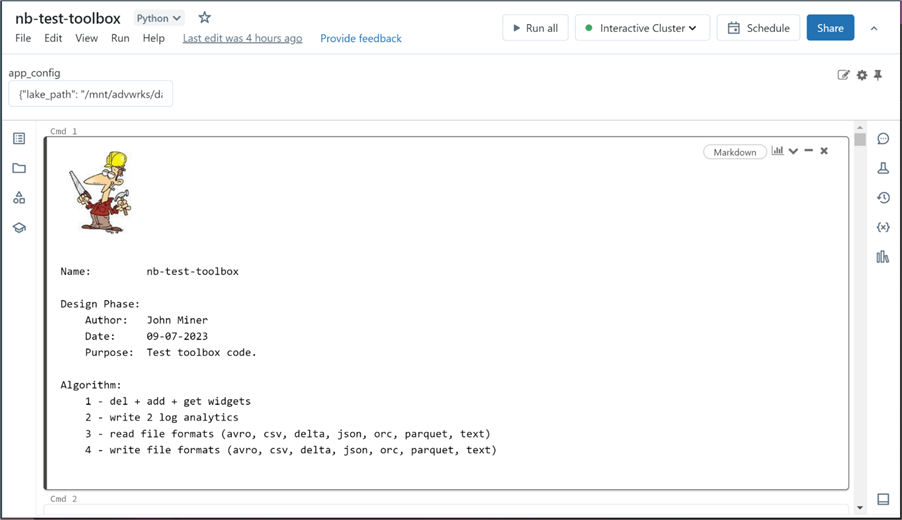902x520 pixels.
Task: Click the carpenter cartoon image
Action: (x=101, y=192)
